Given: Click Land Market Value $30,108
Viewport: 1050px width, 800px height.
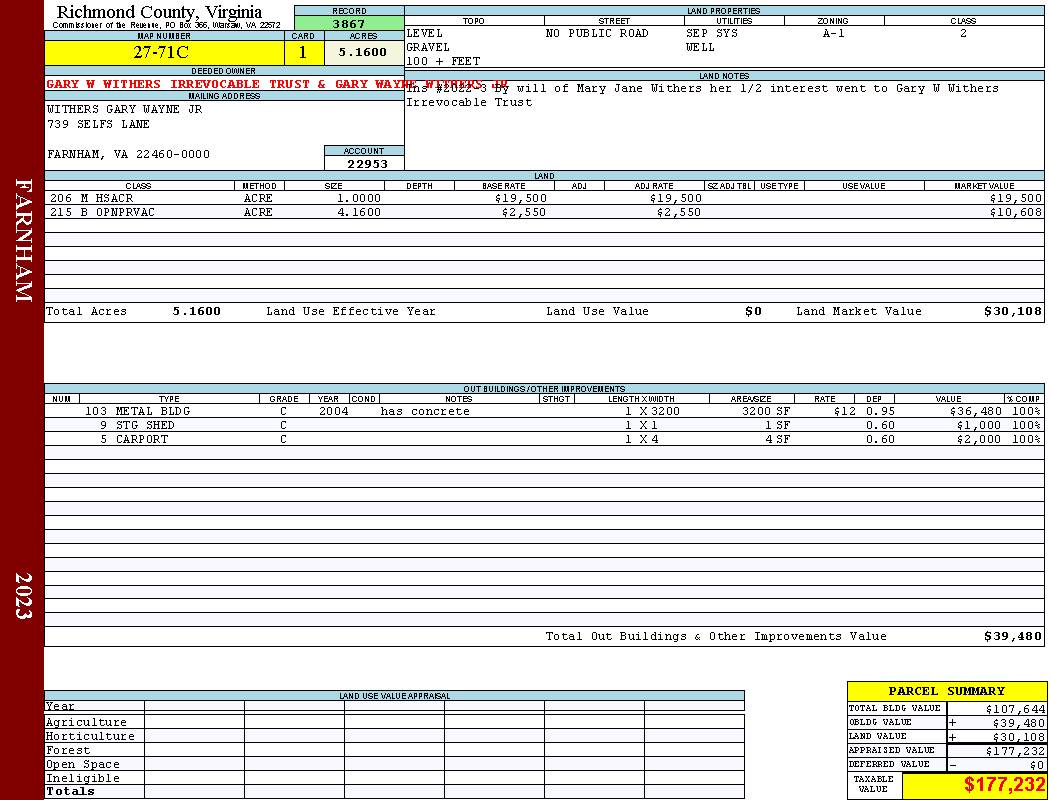Looking at the screenshot, I should 1013,311.
